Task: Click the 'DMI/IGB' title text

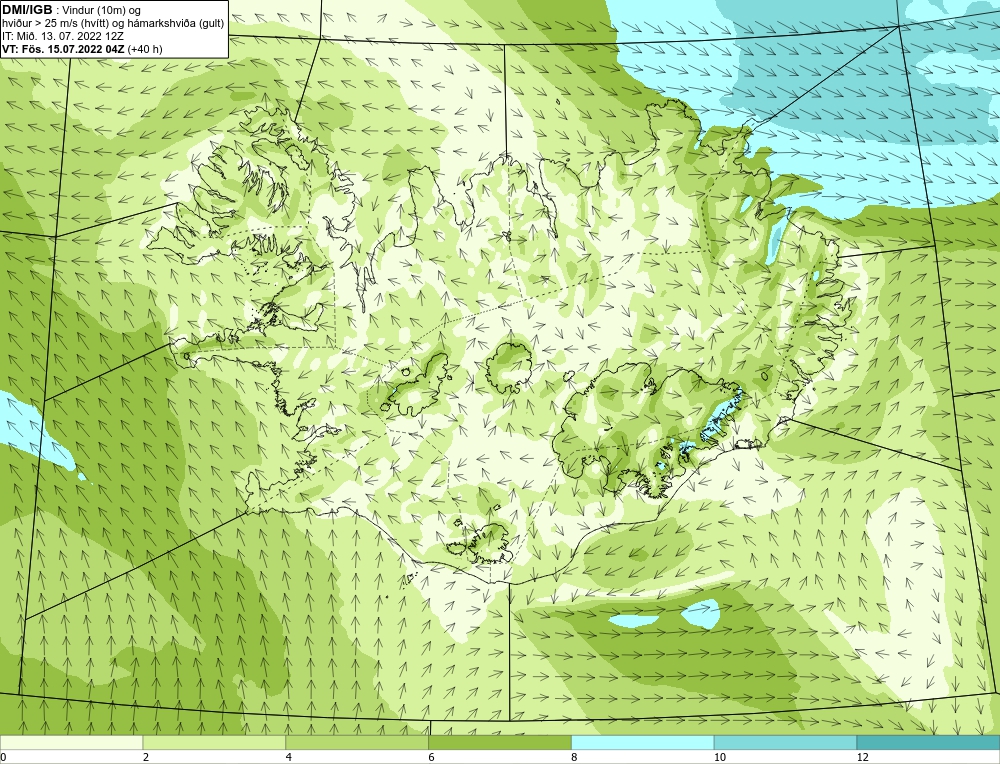Action: click(27, 10)
